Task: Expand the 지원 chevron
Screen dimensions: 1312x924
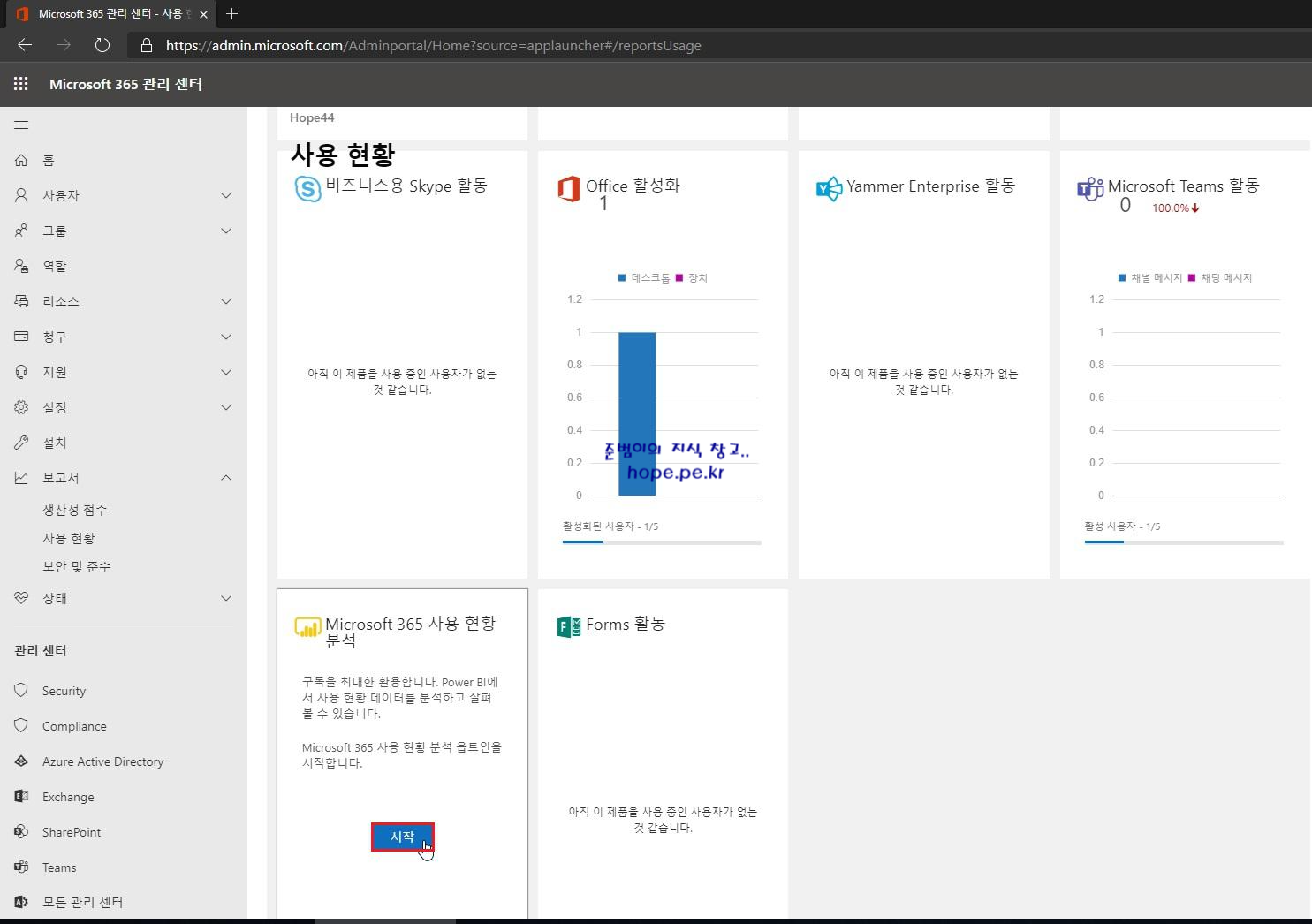Action: coord(226,372)
